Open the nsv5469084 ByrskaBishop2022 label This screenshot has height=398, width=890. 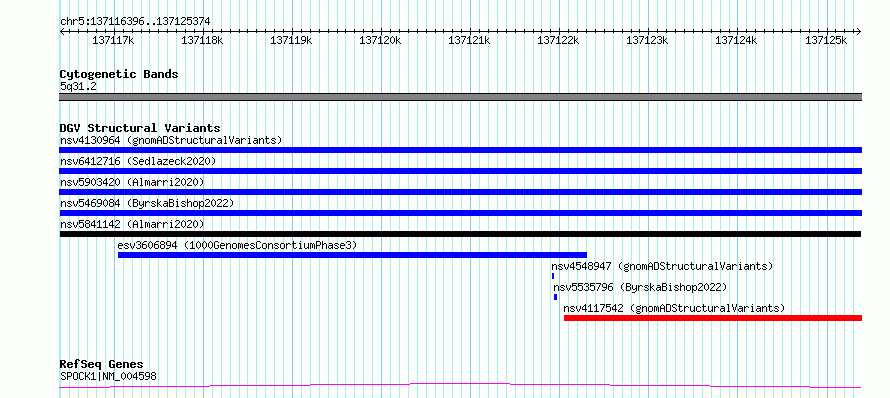tap(146, 203)
